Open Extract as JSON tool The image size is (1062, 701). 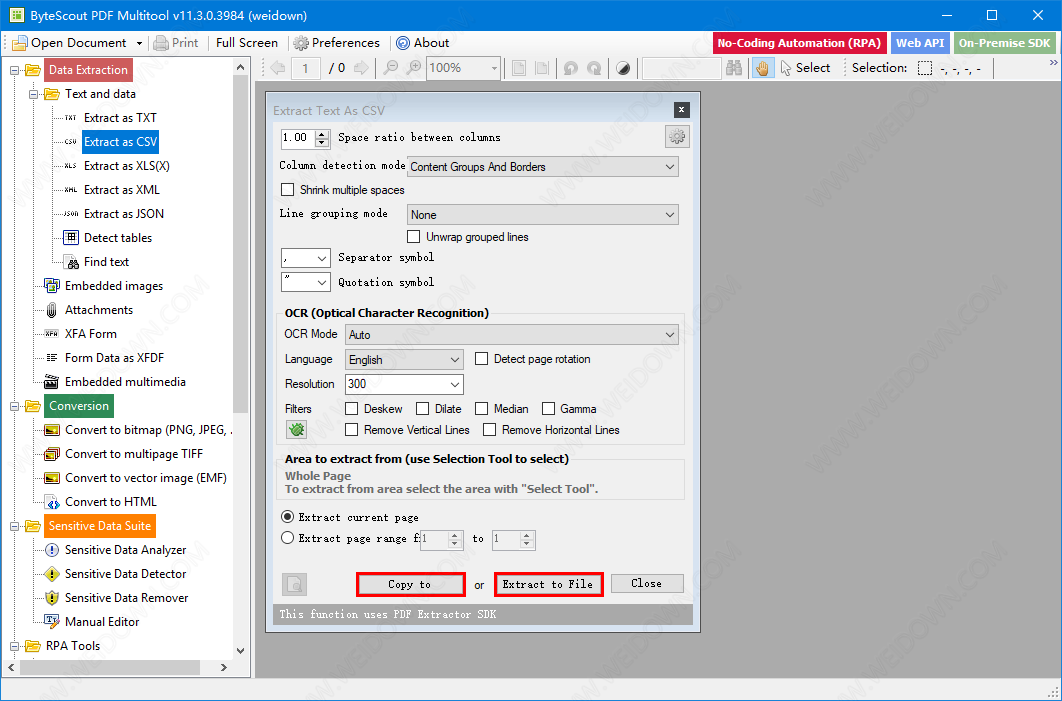pos(124,214)
